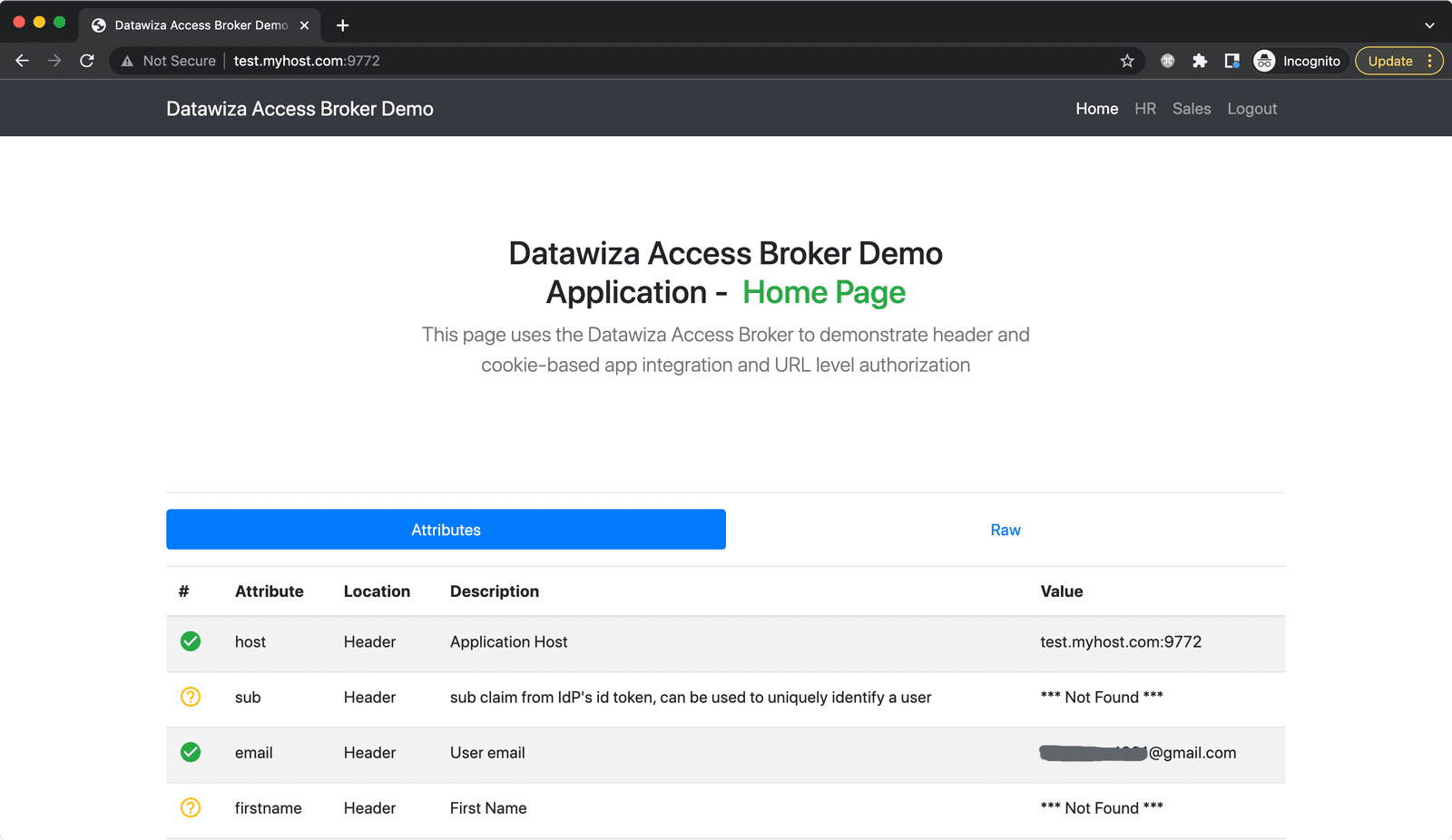Select the Datawiza Access Broker Demo browser tab
The height and width of the screenshot is (840, 1452).
(200, 25)
